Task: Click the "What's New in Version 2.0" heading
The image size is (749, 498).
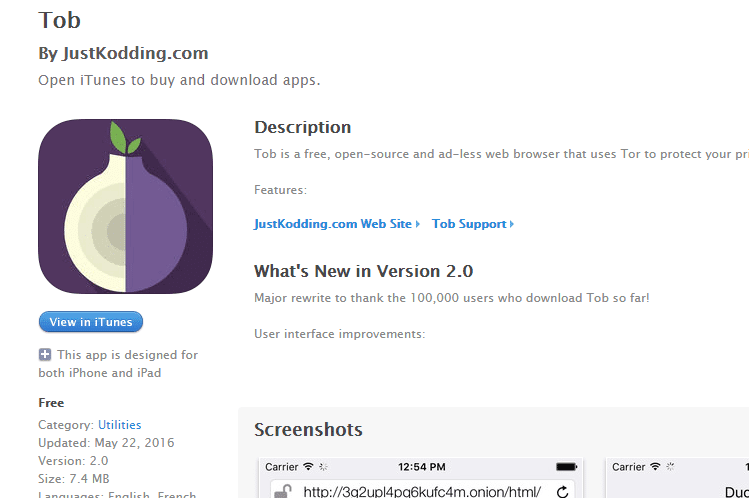Action: 364,271
